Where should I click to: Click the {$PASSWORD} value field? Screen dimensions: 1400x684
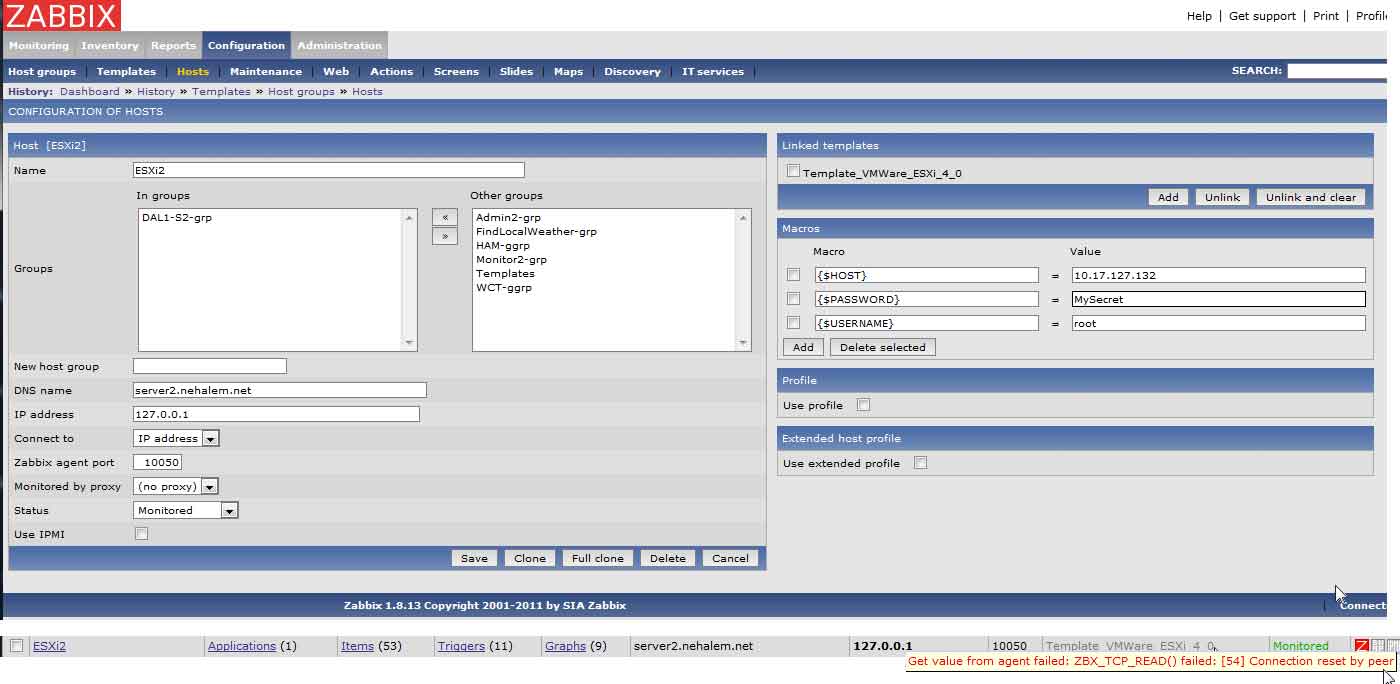(1218, 299)
